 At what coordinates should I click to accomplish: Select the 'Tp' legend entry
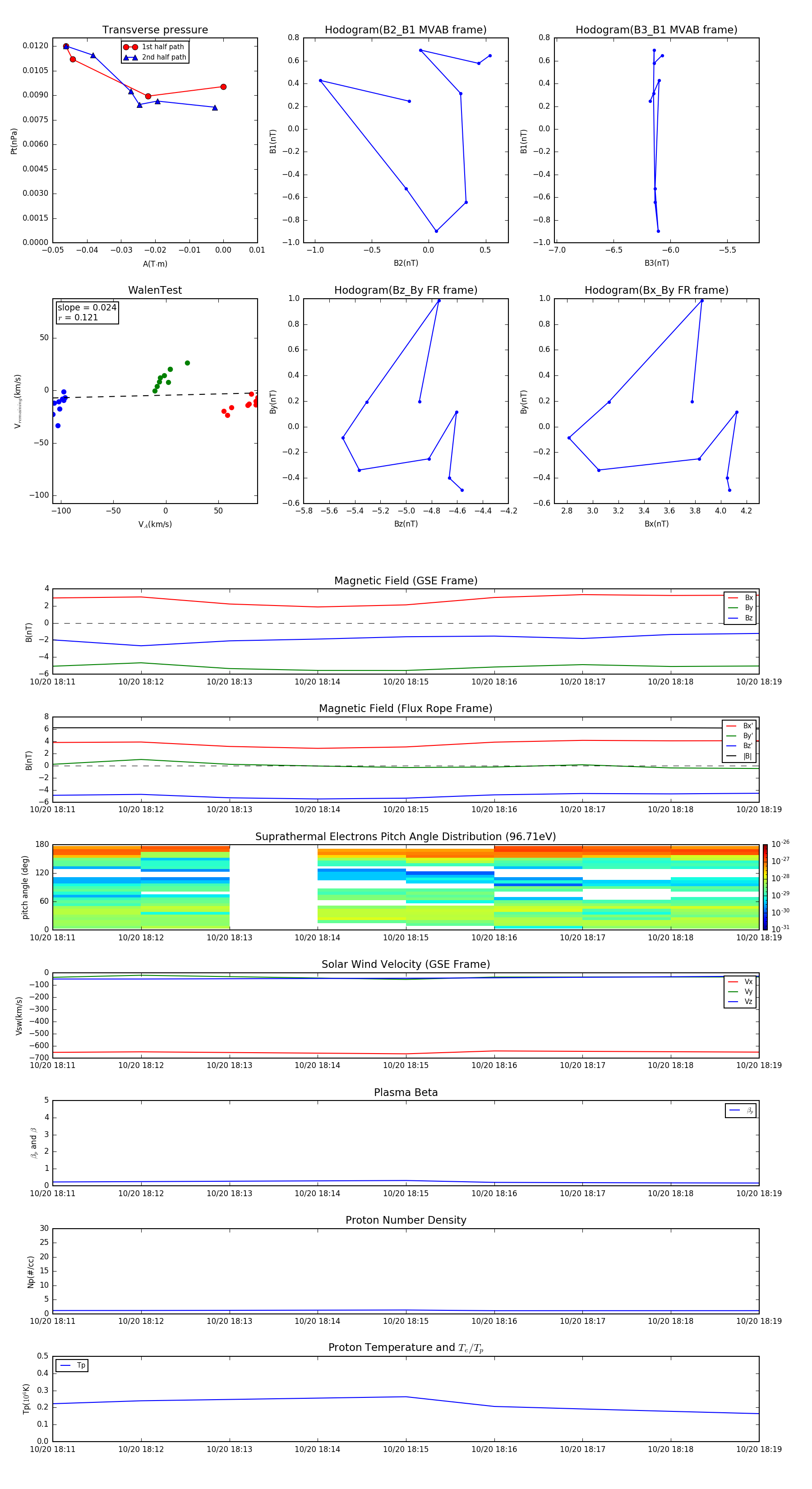[72, 1365]
